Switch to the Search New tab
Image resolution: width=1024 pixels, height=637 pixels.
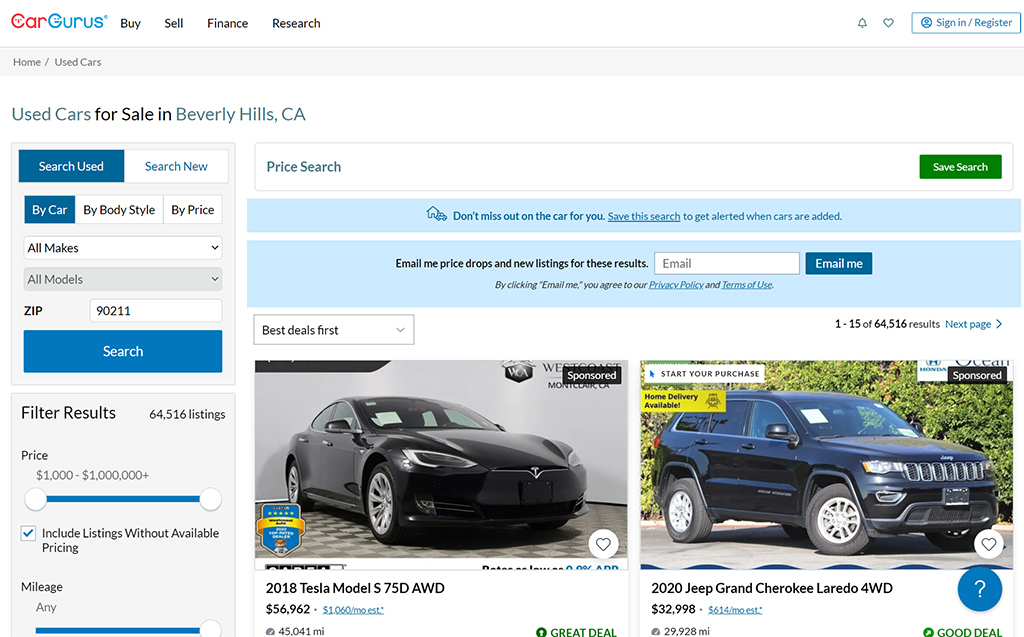pos(176,166)
